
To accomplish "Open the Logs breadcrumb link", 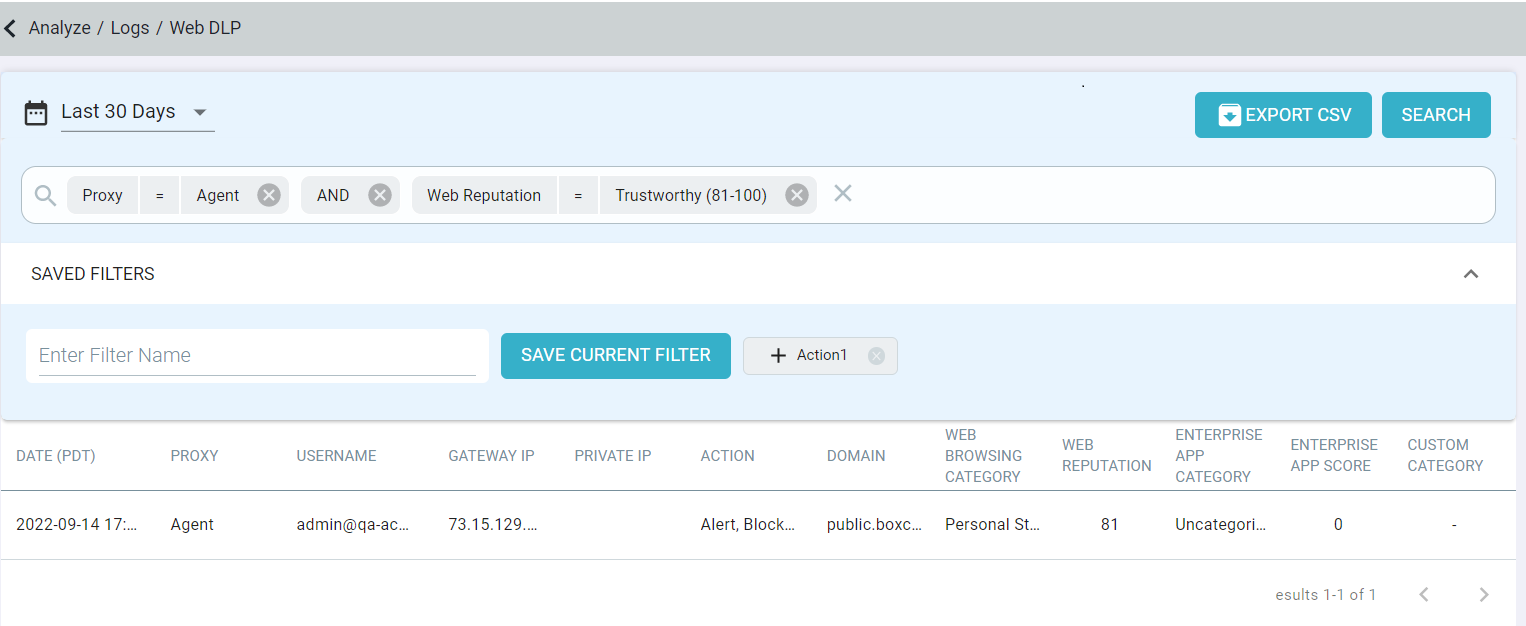I will (130, 28).
